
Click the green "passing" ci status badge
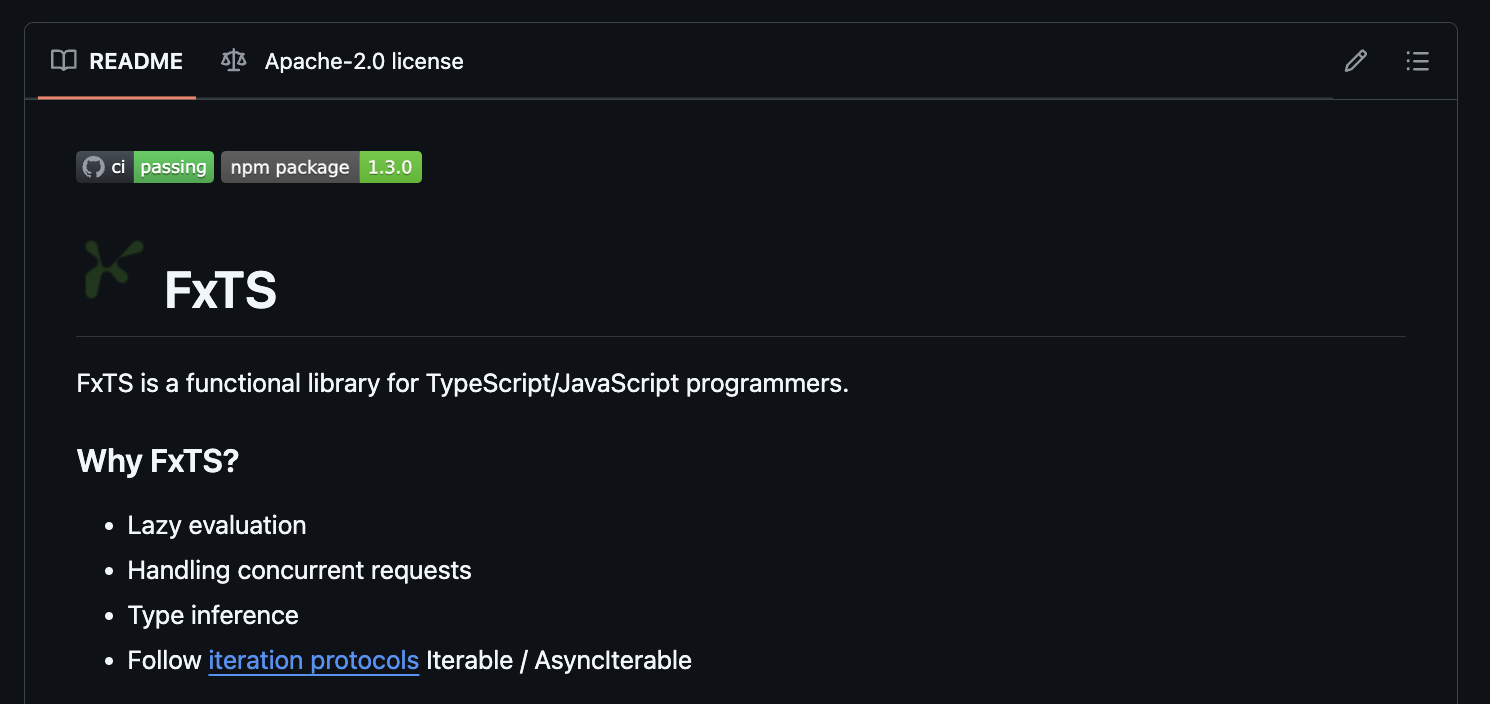pyautogui.click(x=173, y=167)
